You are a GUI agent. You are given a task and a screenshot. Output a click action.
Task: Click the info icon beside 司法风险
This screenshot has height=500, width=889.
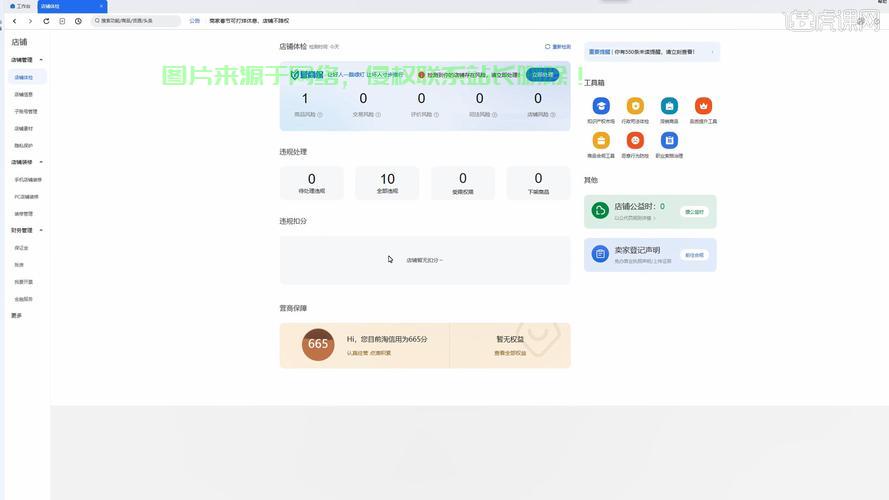click(494, 115)
